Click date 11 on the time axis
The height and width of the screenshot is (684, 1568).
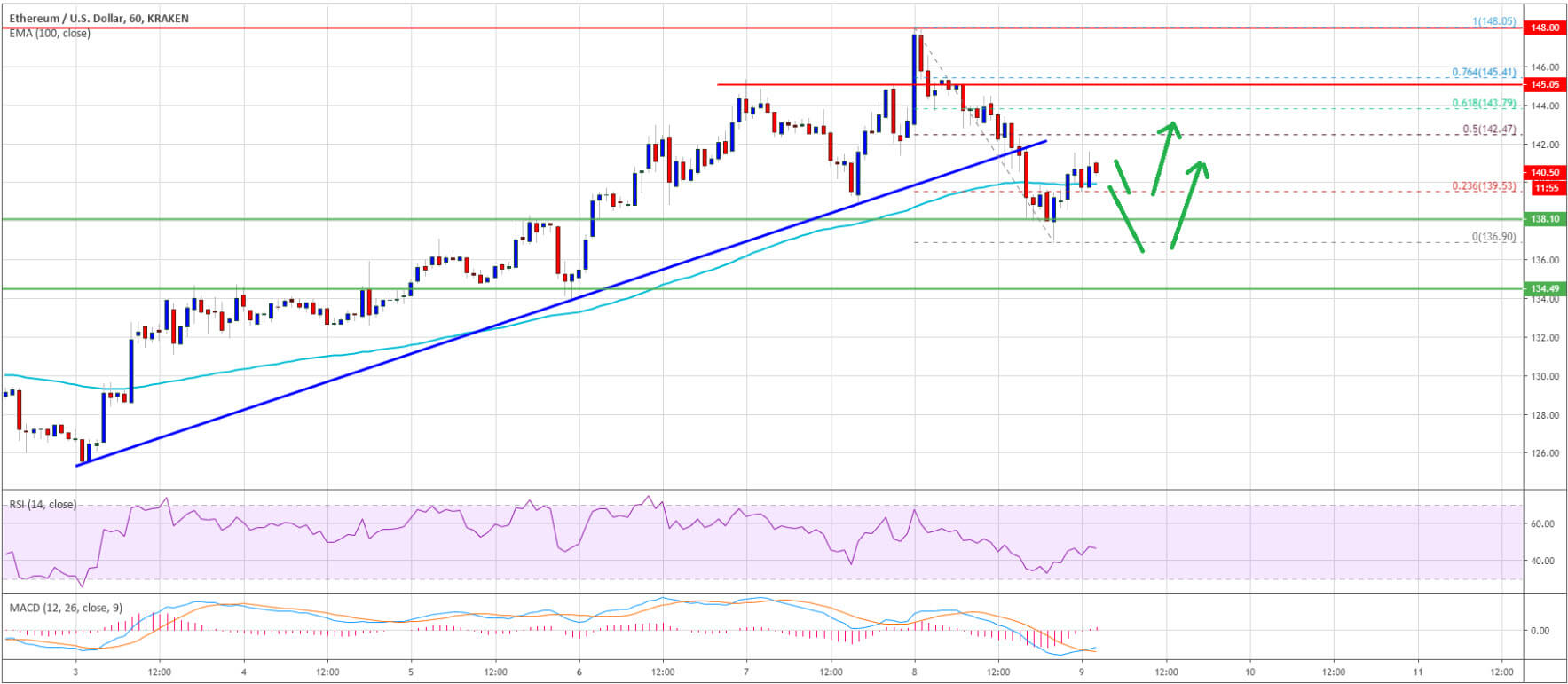tap(1417, 672)
